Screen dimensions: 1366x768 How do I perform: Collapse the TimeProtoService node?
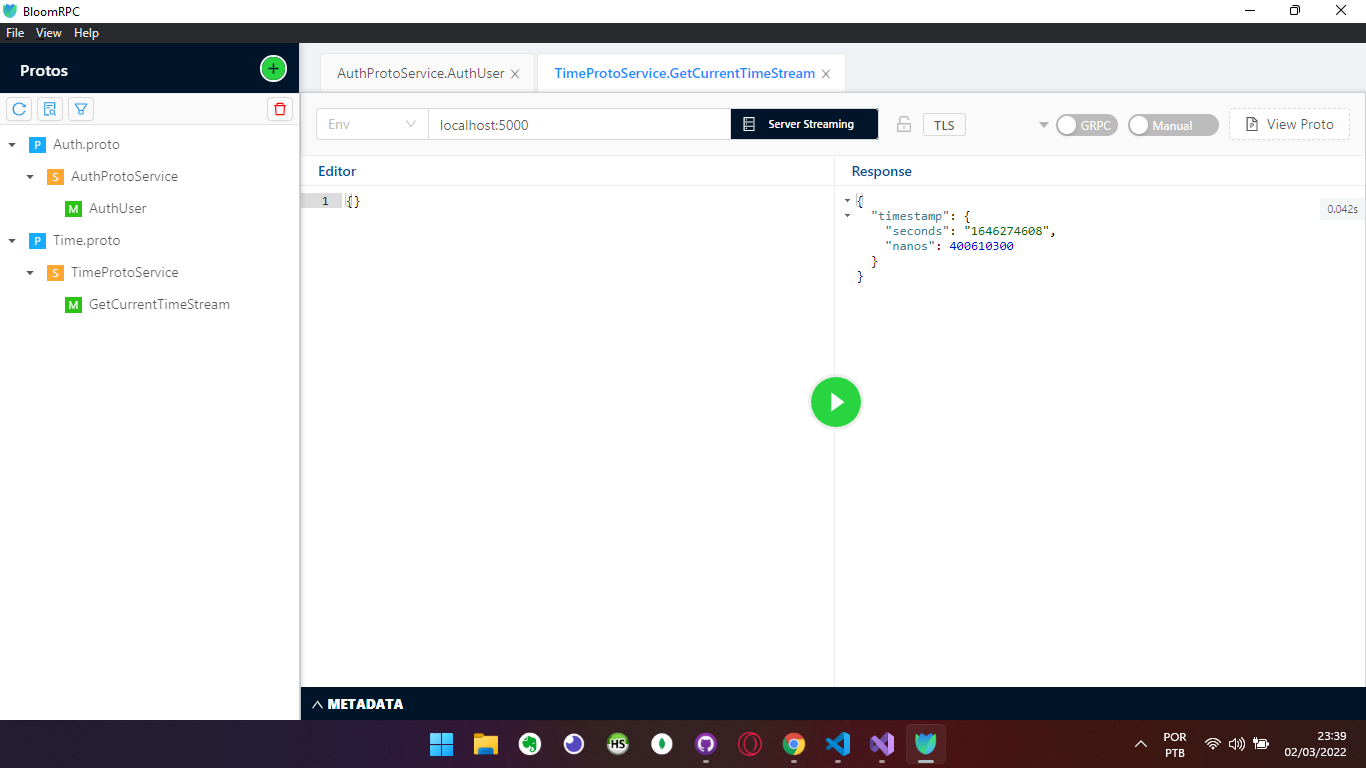(30, 273)
